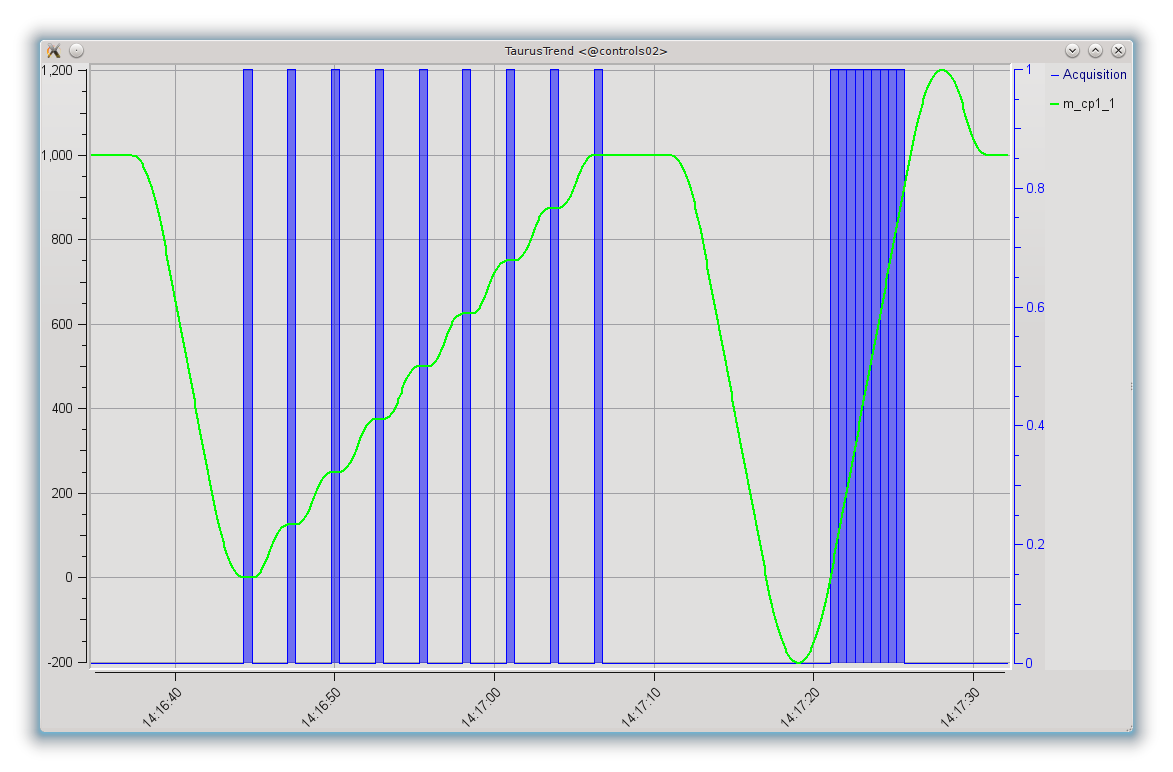Click the 0.2 label on right axis
This screenshot has width=1173, height=772.
tap(1030, 545)
